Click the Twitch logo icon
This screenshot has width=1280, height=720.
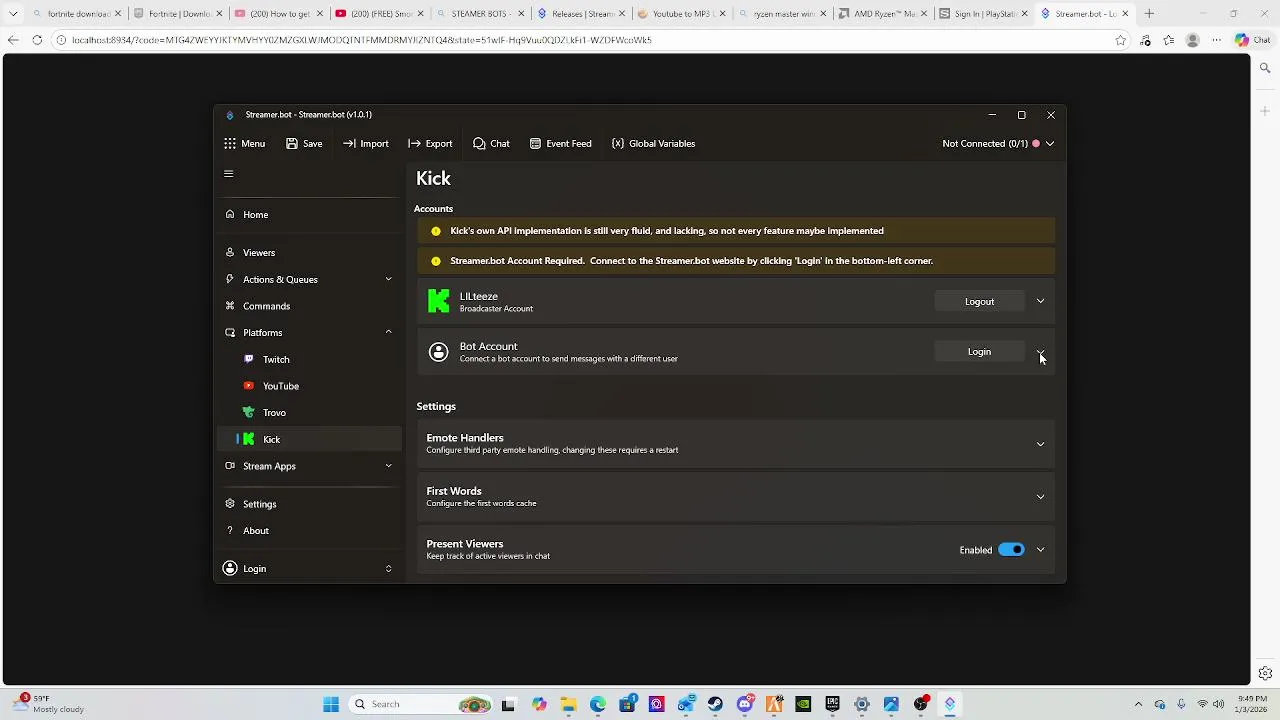[249, 360]
